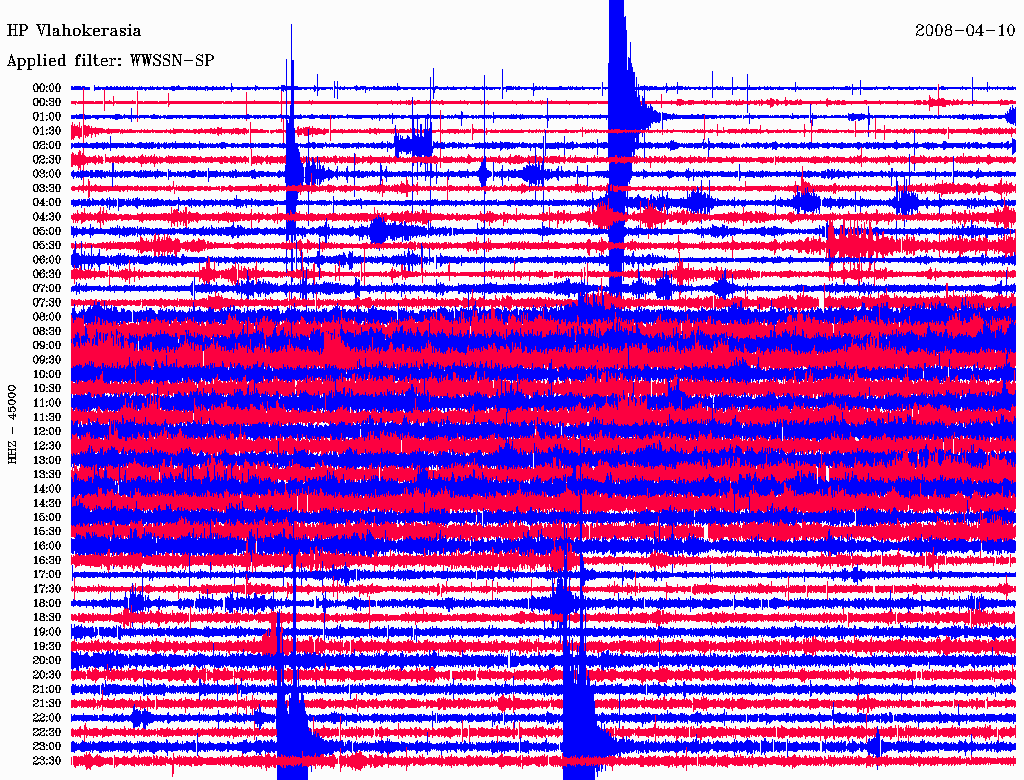
Task: Select the 17:00 time label
Action: (x=47, y=574)
